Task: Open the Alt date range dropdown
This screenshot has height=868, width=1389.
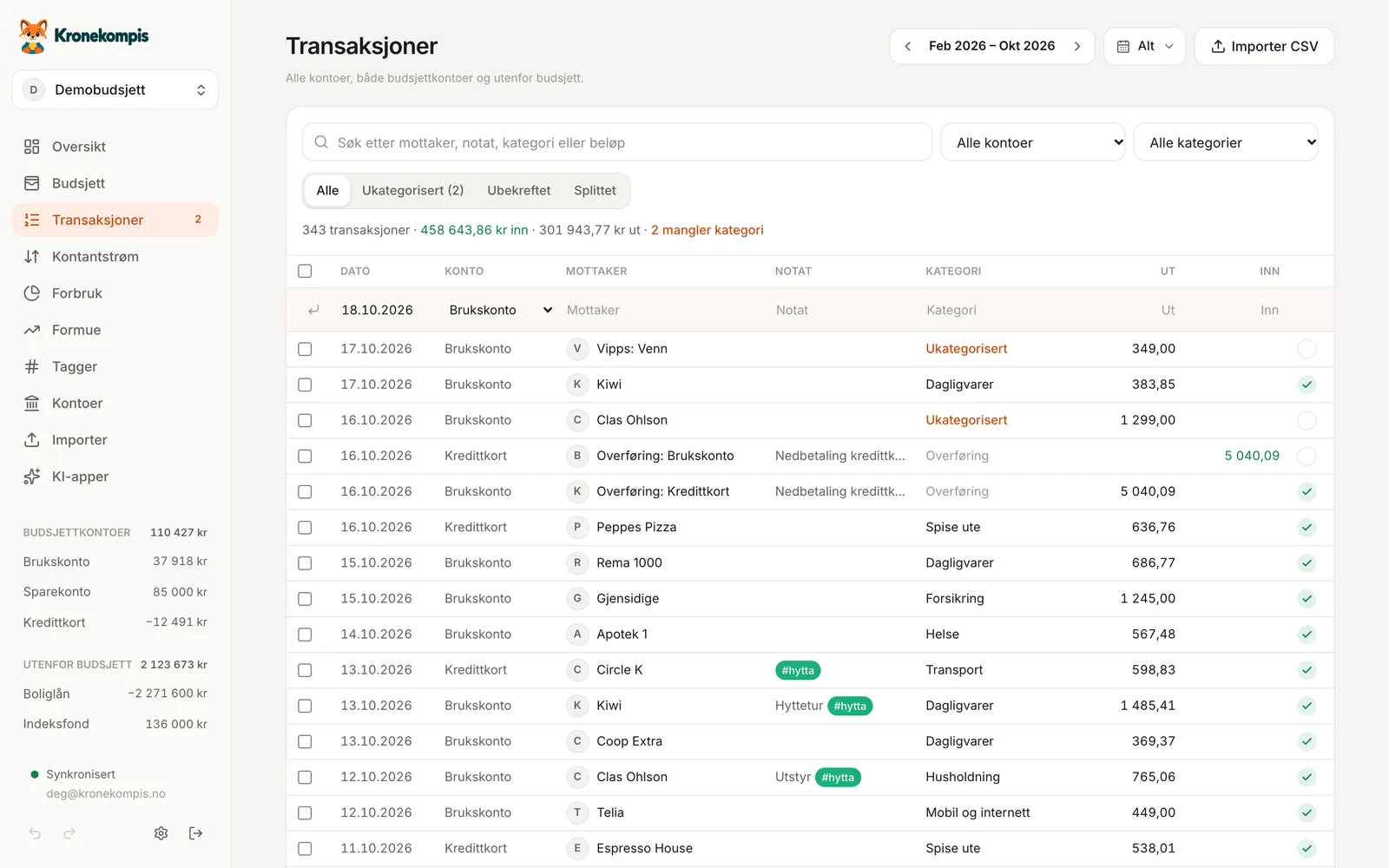Action: tap(1145, 46)
